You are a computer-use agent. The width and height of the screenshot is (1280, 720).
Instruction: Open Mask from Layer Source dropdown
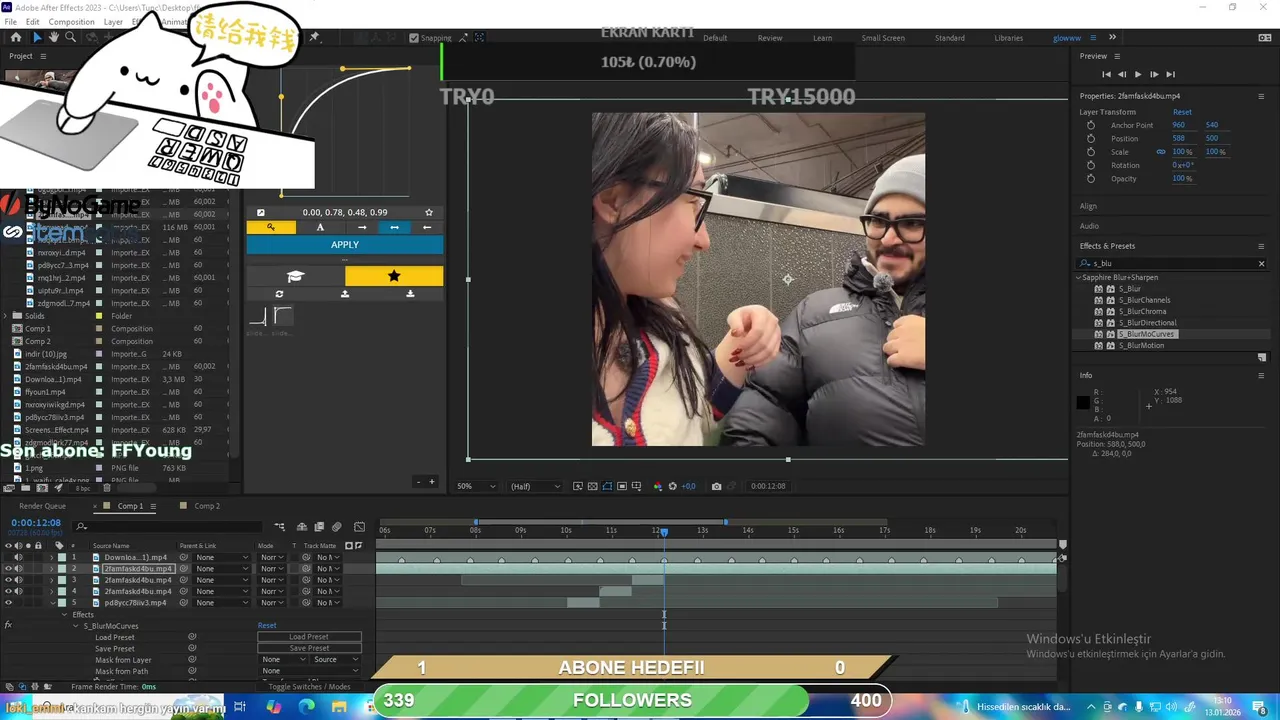click(335, 660)
